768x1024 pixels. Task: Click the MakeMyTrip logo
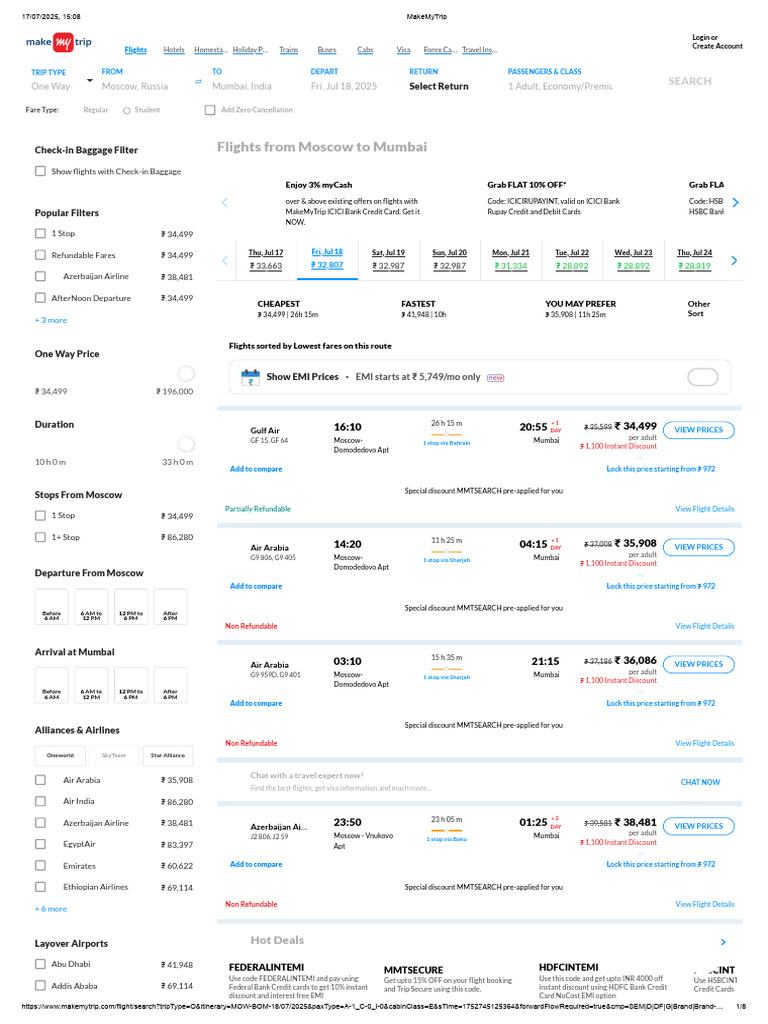(59, 42)
